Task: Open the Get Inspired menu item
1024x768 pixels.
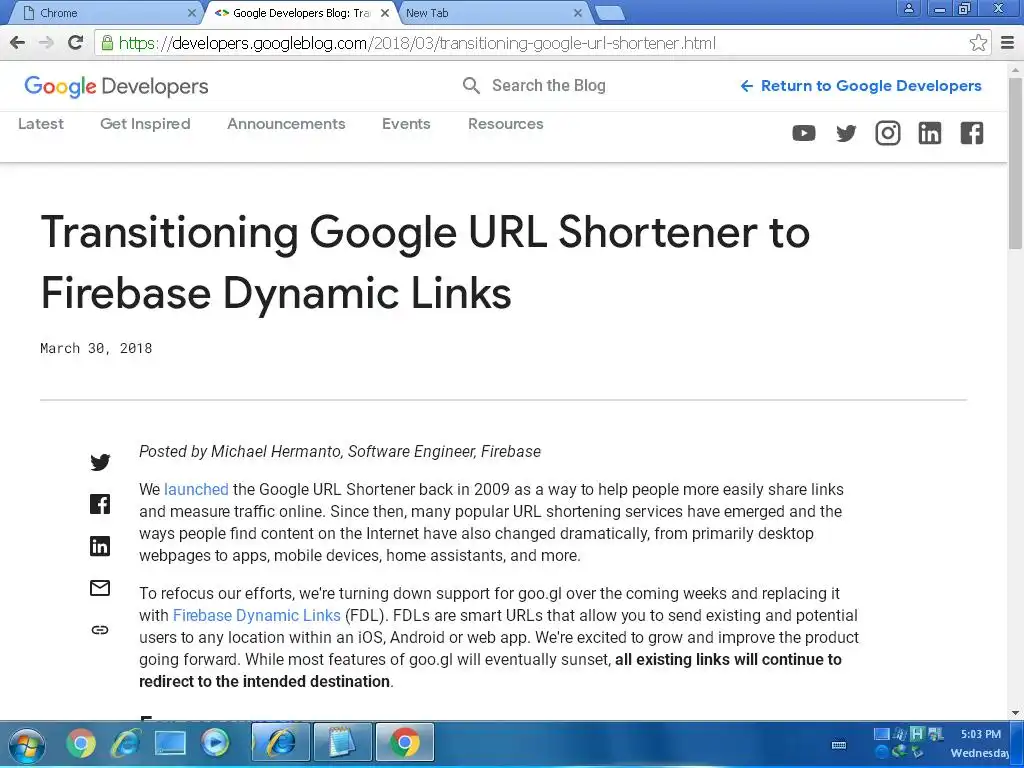Action: click(x=145, y=124)
